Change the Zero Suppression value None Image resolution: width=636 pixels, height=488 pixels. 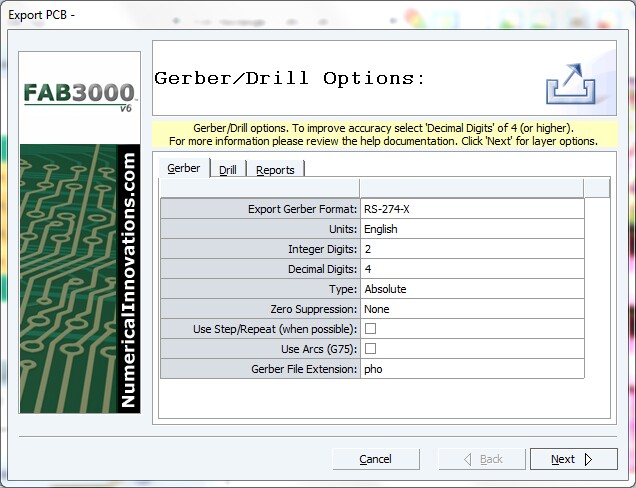point(472,309)
